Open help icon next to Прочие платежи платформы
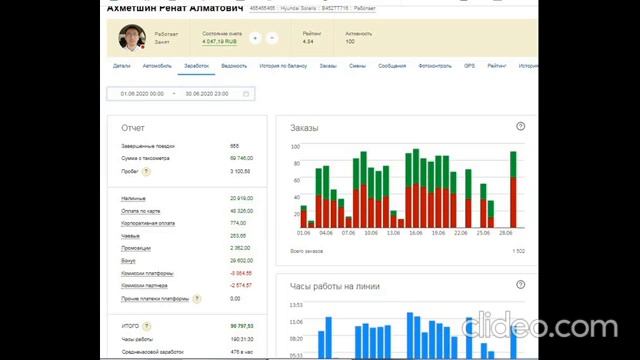The height and width of the screenshot is (360, 640). click(197, 299)
